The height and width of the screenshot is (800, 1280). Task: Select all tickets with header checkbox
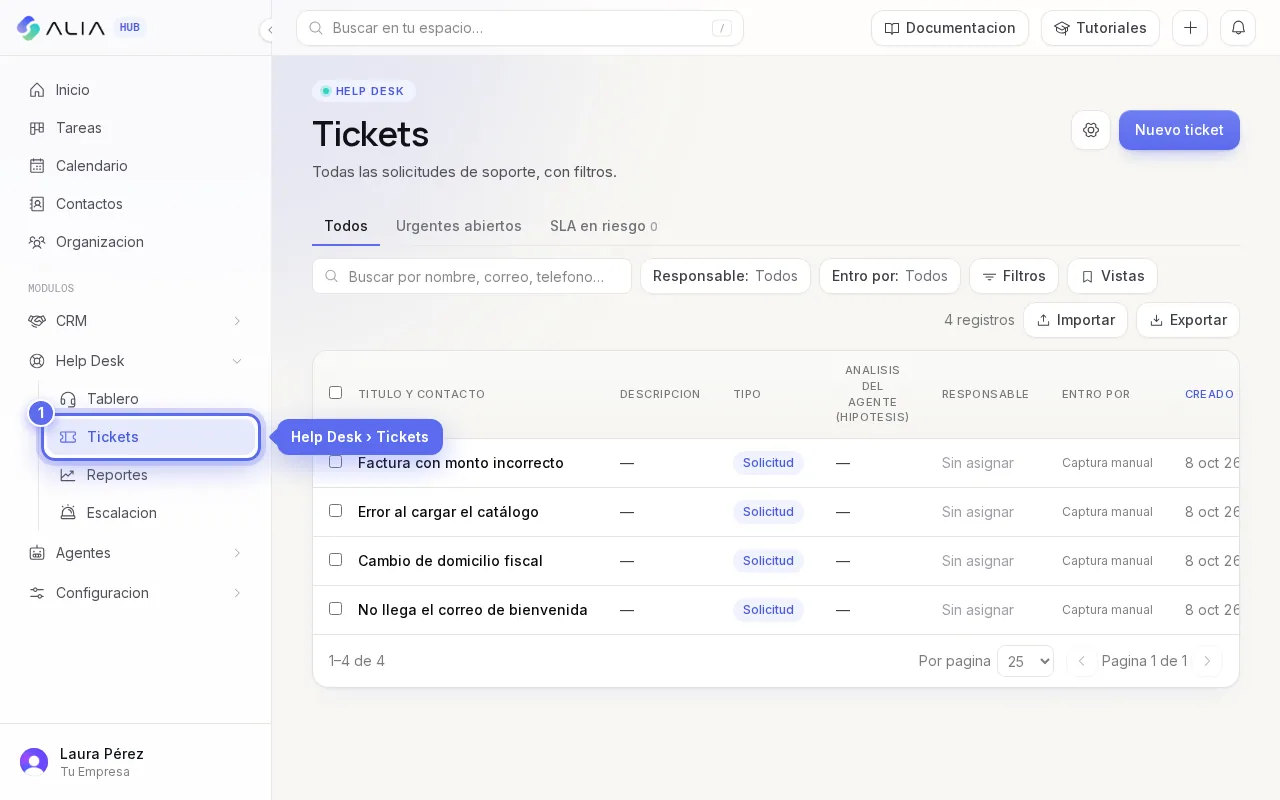[x=335, y=393]
